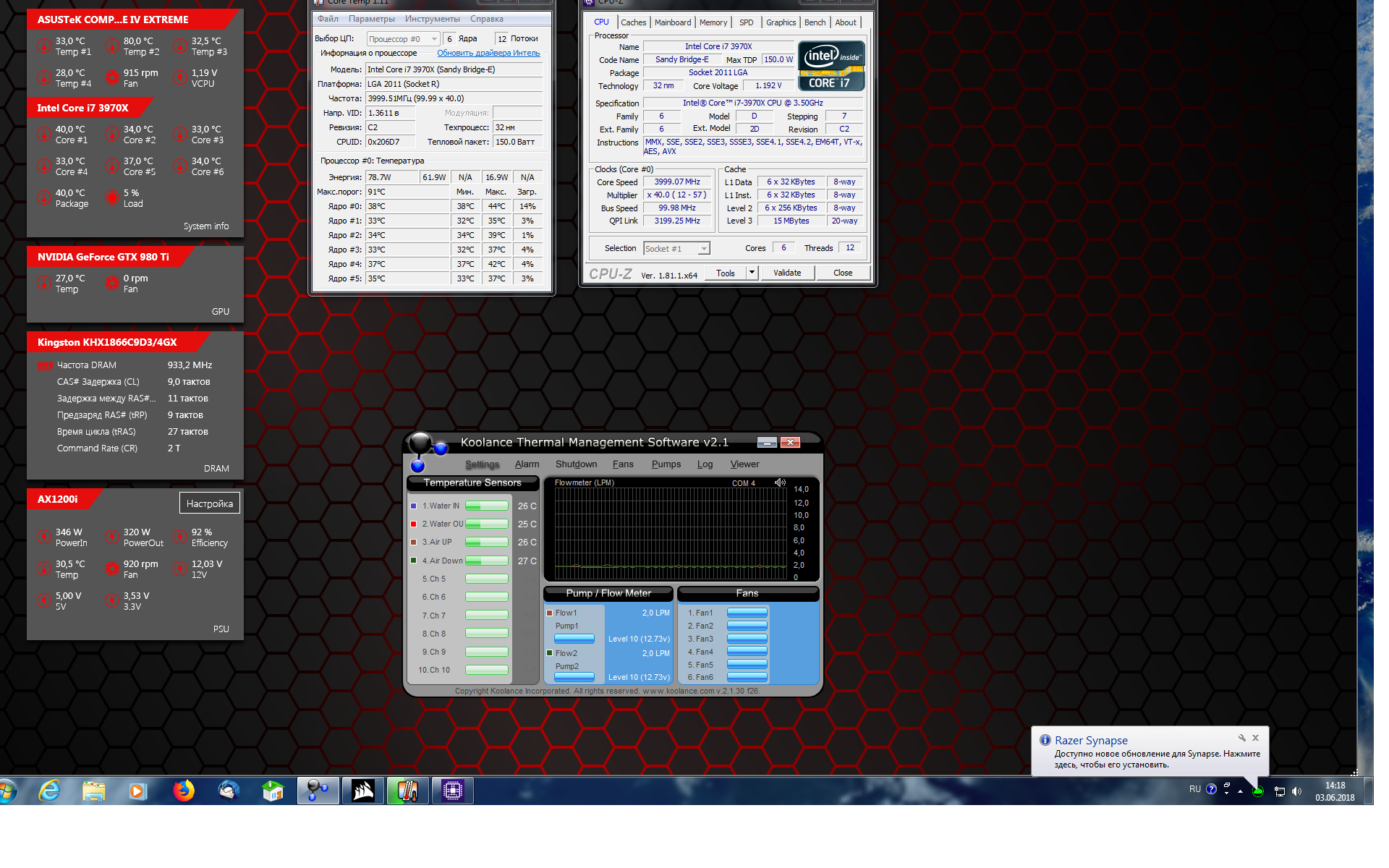The image size is (1389, 868).
Task: Open the Tools dropdown arrow in CPU-Z
Action: point(752,273)
